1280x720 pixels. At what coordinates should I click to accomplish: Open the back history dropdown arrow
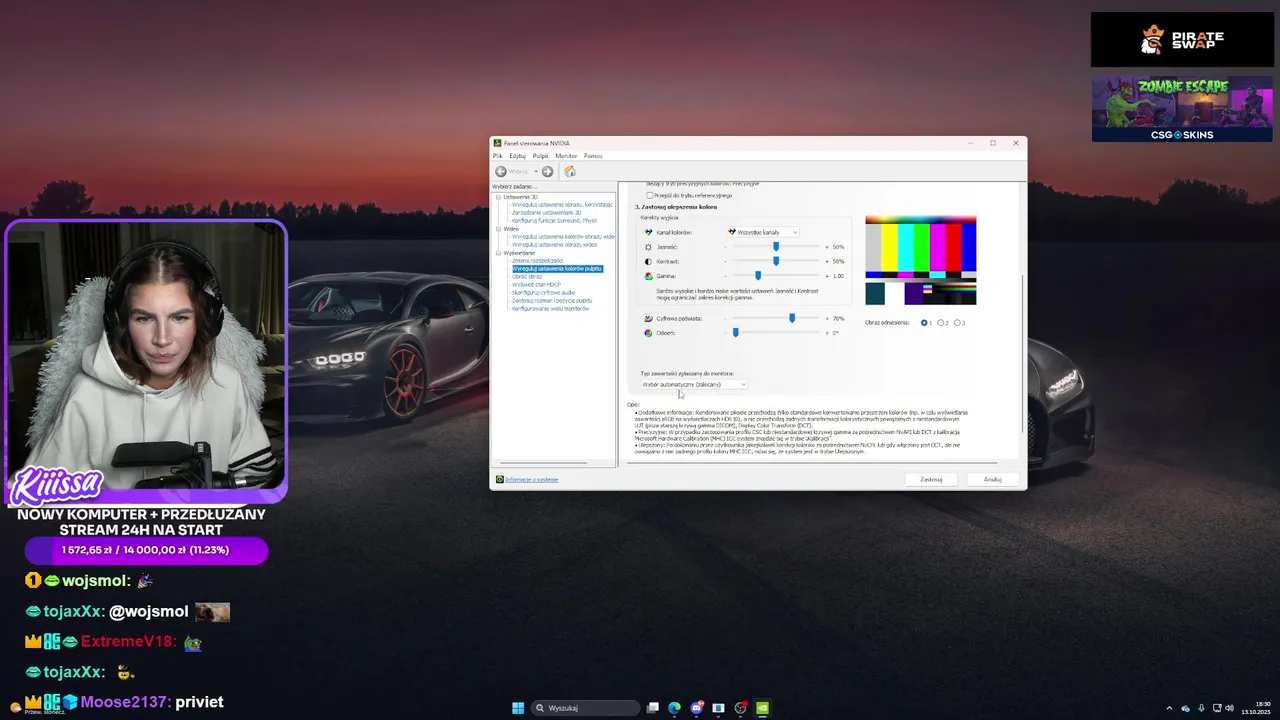[535, 171]
